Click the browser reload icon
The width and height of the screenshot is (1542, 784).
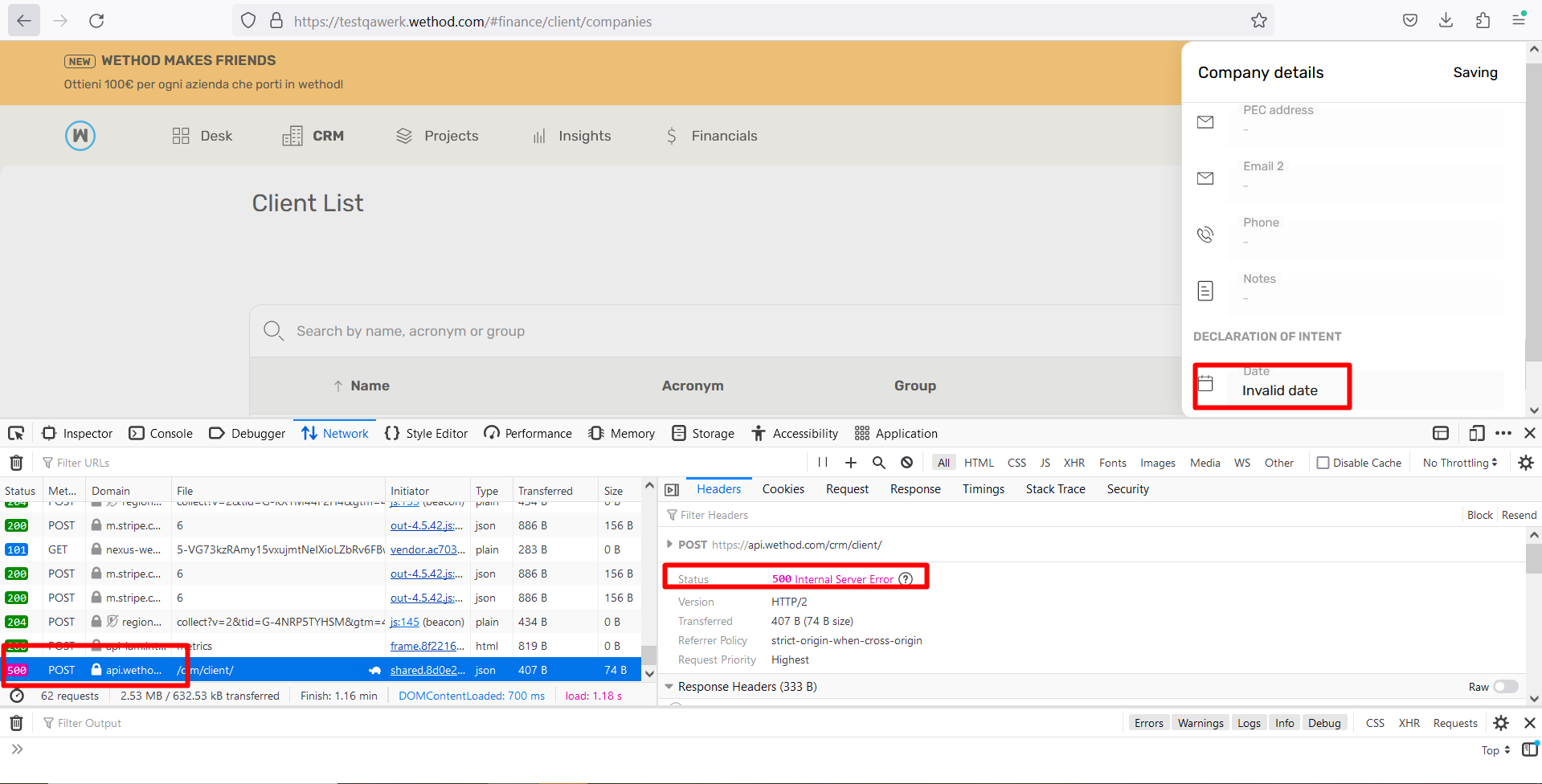point(96,21)
